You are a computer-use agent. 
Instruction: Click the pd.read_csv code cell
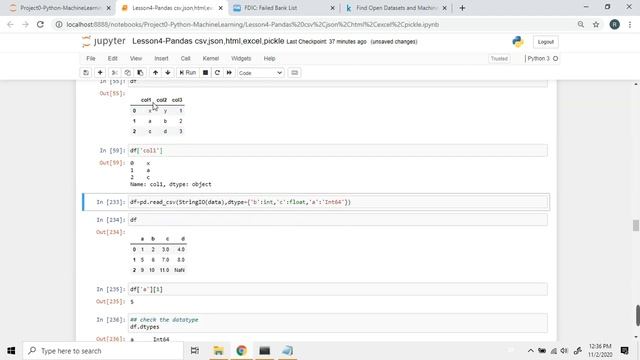[x=338, y=202]
